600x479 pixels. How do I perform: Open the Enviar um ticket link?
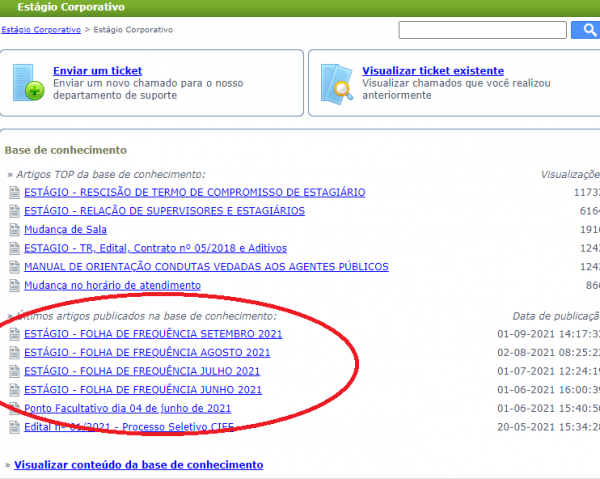(x=97, y=71)
